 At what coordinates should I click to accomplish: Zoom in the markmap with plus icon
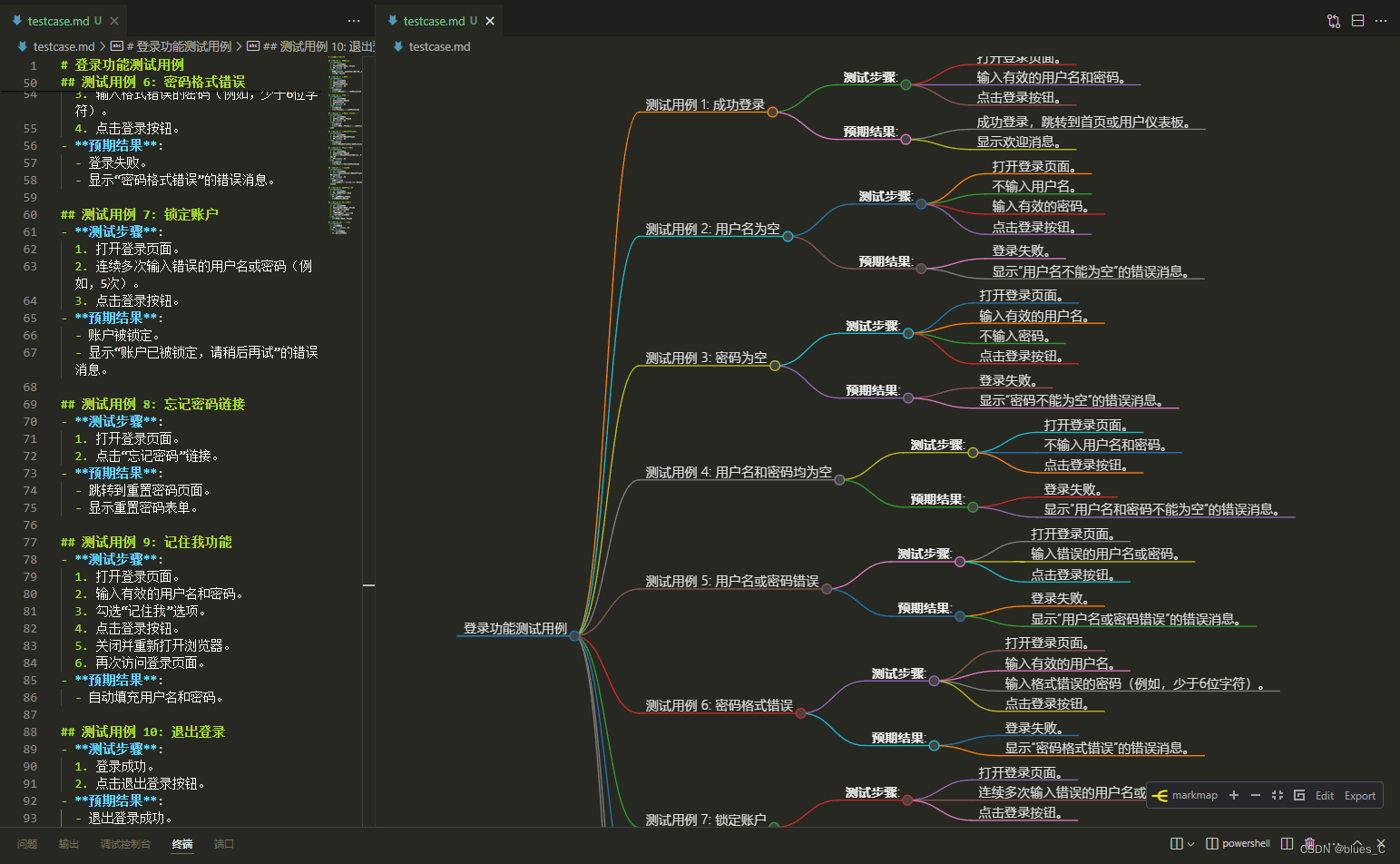1233,795
